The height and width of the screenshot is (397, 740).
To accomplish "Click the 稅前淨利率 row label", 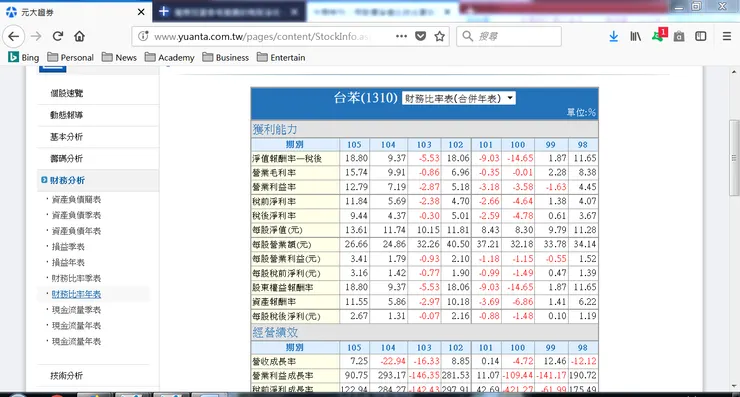I will [x=274, y=202].
